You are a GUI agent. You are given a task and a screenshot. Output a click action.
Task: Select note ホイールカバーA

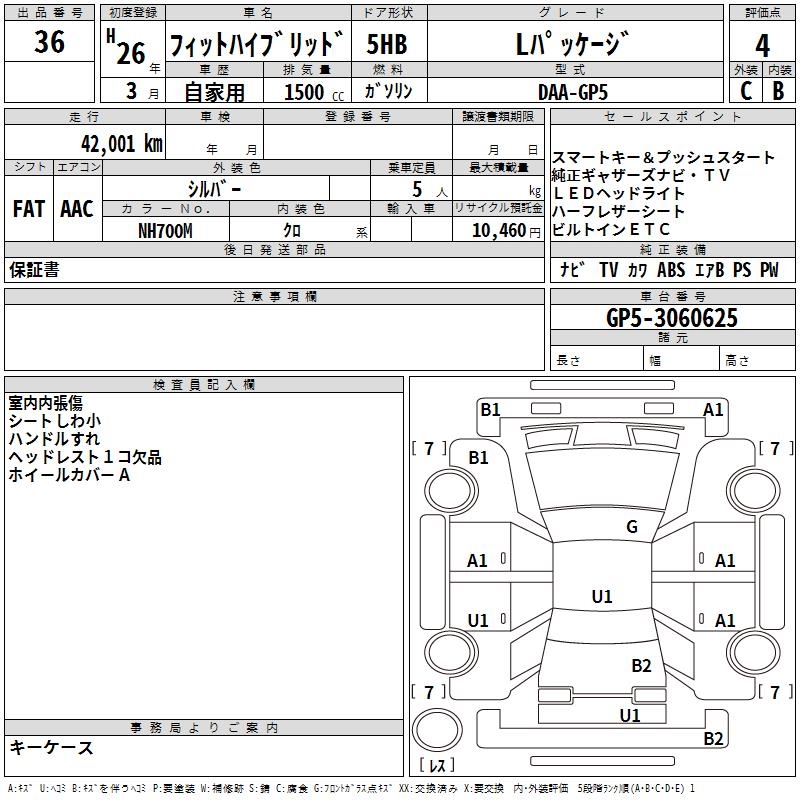click(x=69, y=475)
